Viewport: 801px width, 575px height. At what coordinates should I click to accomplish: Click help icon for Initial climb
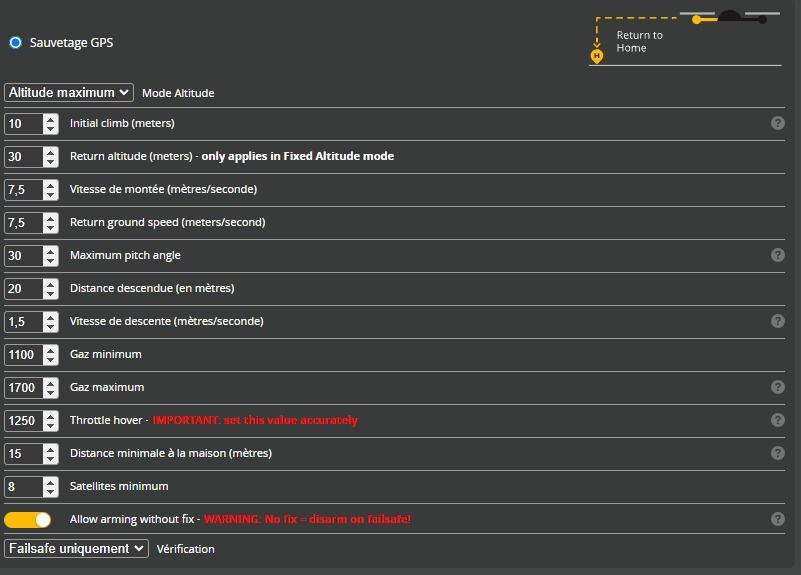coord(777,123)
